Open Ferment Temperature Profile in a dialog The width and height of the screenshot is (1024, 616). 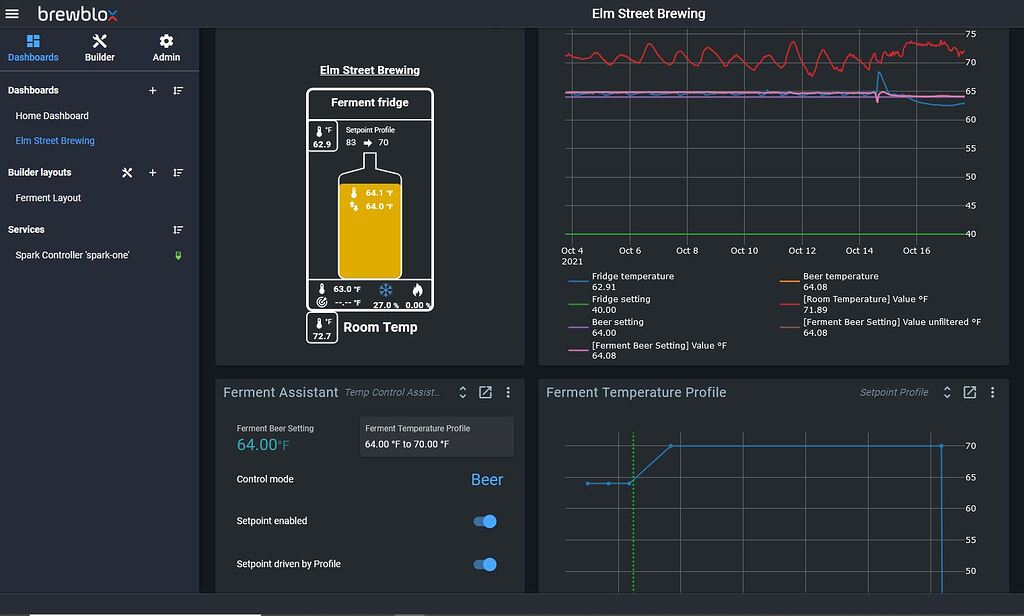point(969,393)
